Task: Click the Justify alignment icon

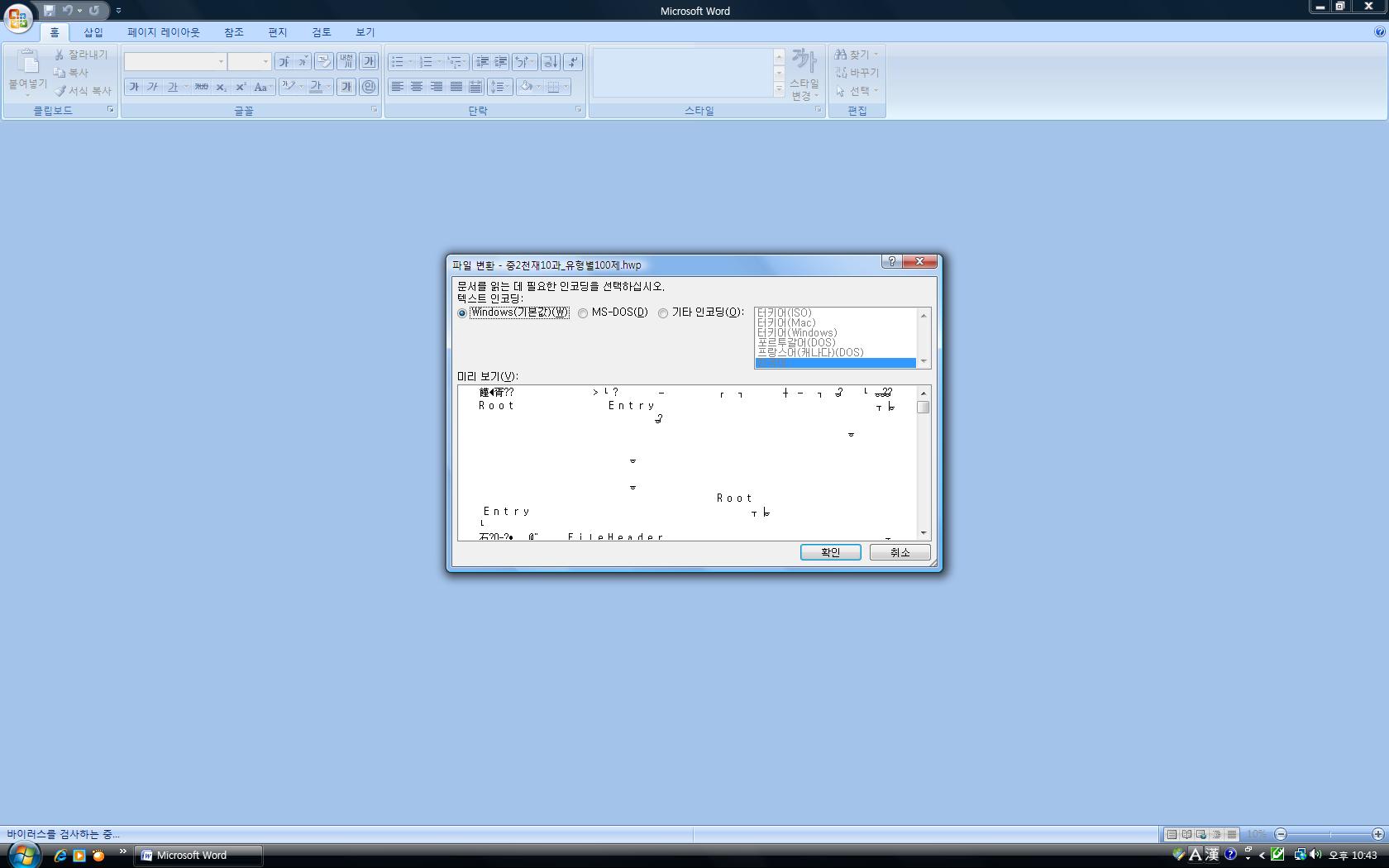Action: click(456, 87)
